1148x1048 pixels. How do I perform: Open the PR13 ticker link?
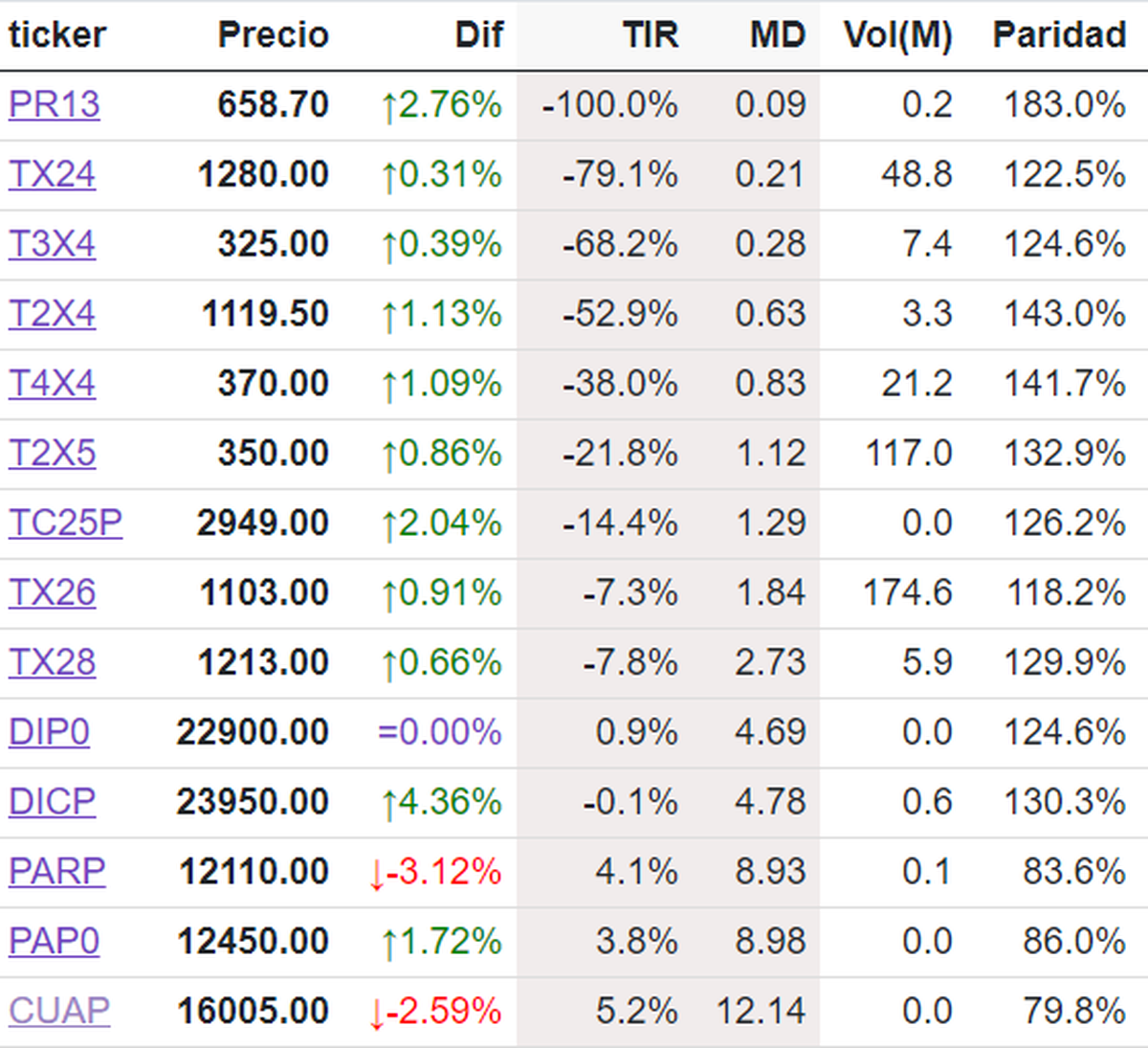click(54, 104)
